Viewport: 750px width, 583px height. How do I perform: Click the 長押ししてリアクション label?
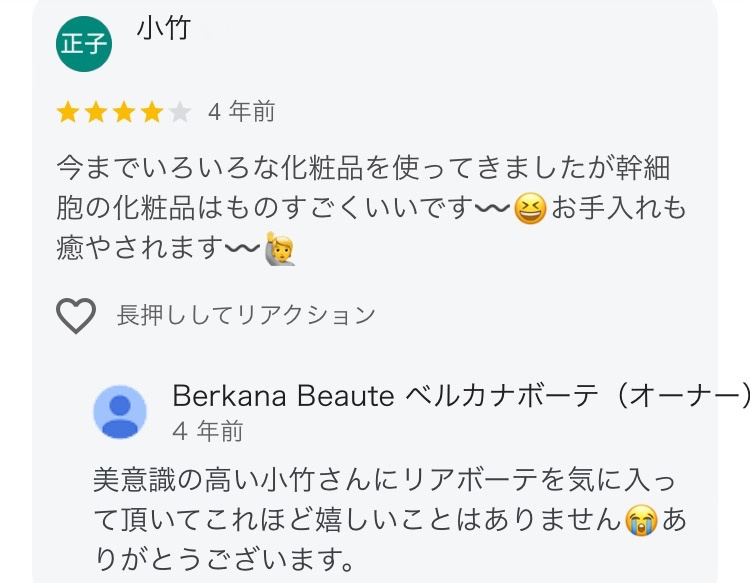[x=246, y=316]
